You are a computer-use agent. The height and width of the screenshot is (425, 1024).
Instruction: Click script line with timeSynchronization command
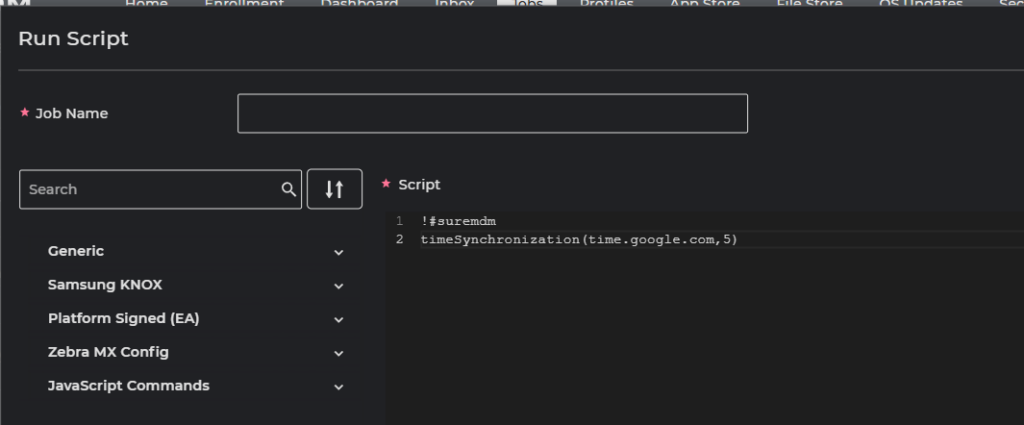pyautogui.click(x=578, y=240)
